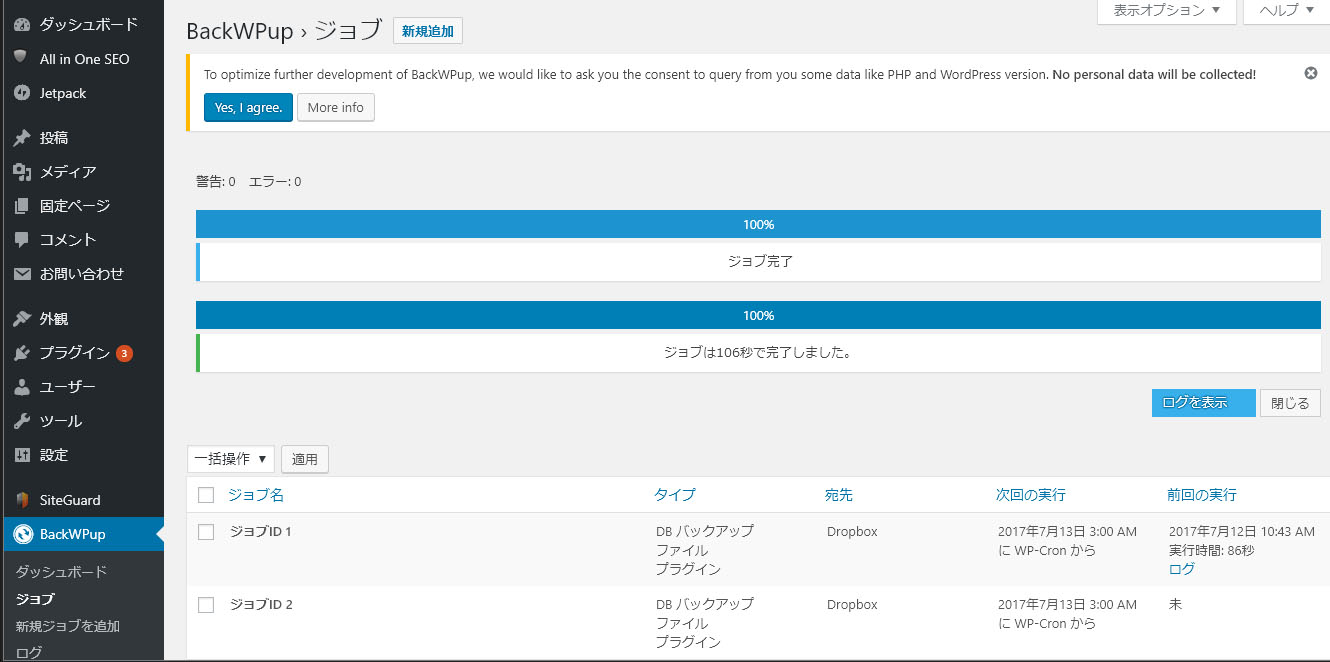Image resolution: width=1330 pixels, height=662 pixels.
Task: Open ダッシュボード in the admin menu
Action: click(89, 25)
